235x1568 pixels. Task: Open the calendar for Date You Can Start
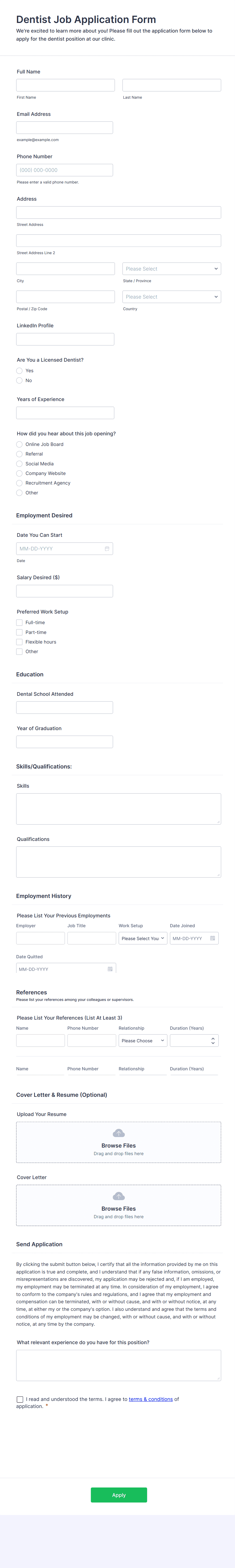[107, 548]
